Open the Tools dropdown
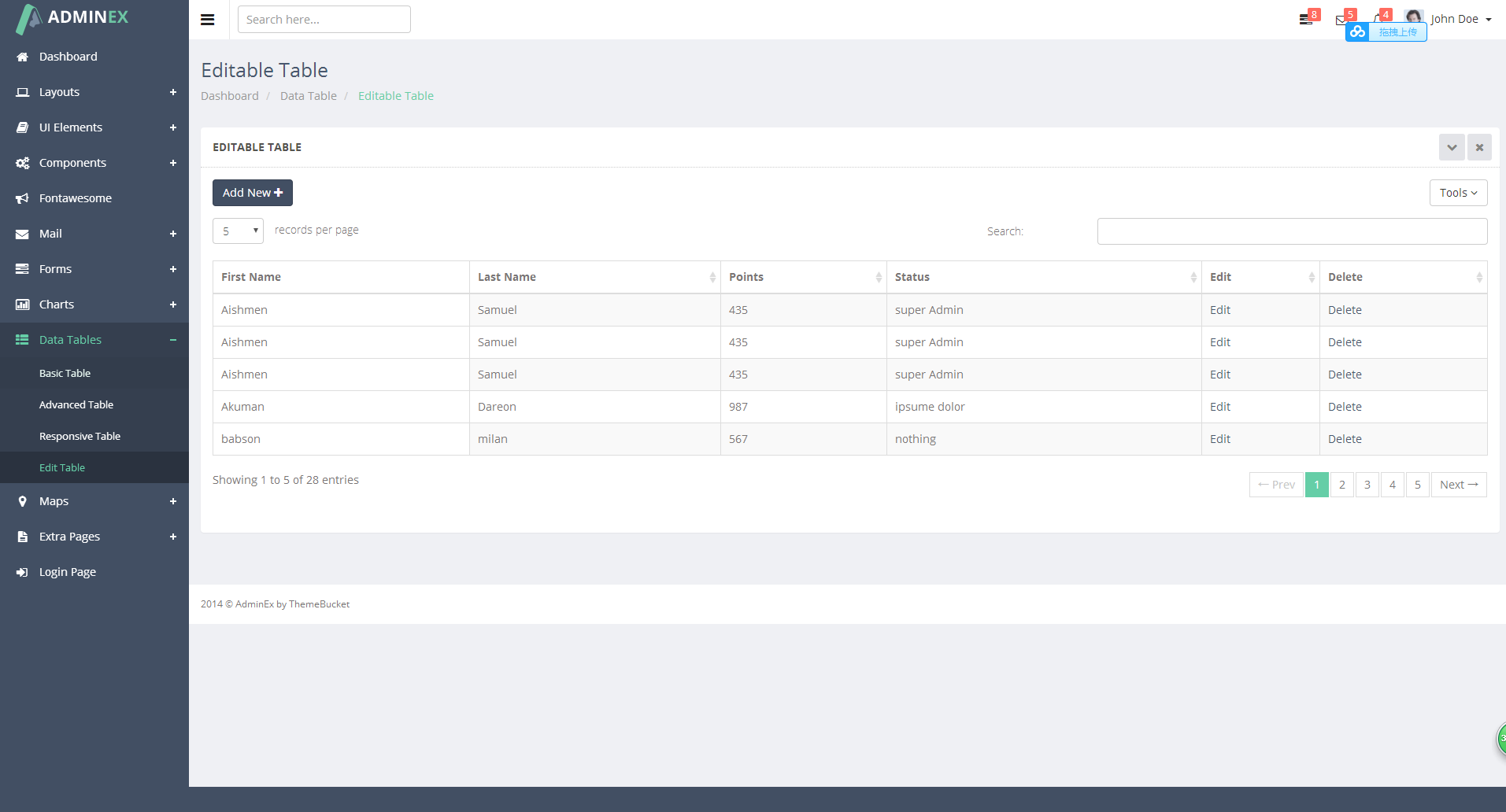The height and width of the screenshot is (812, 1506). (1458, 193)
